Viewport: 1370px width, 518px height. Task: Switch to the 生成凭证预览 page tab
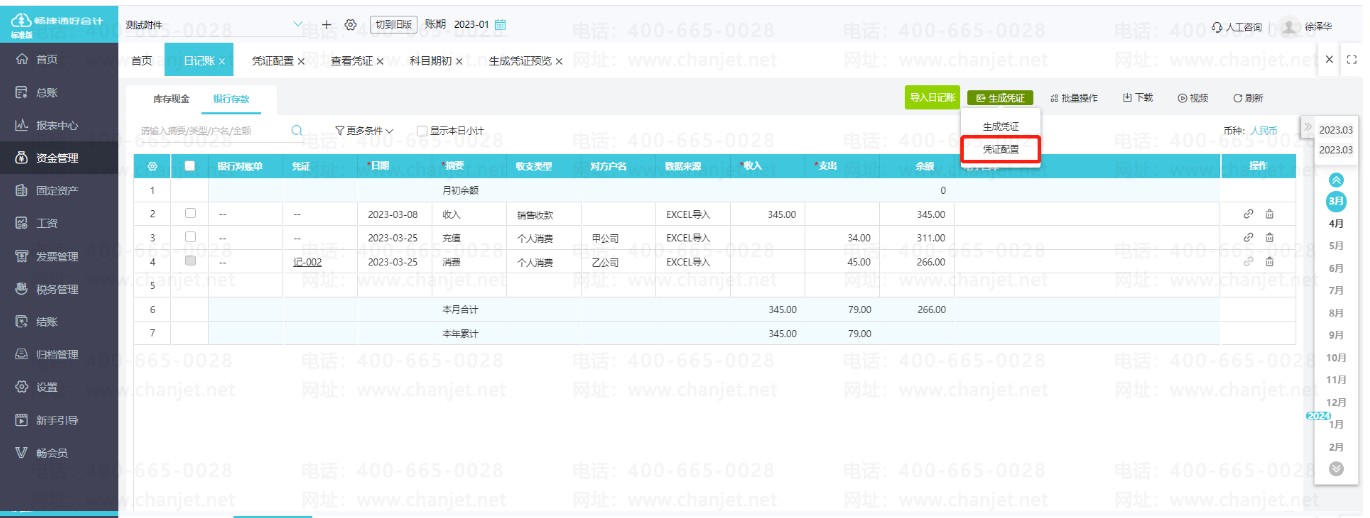[x=520, y=61]
